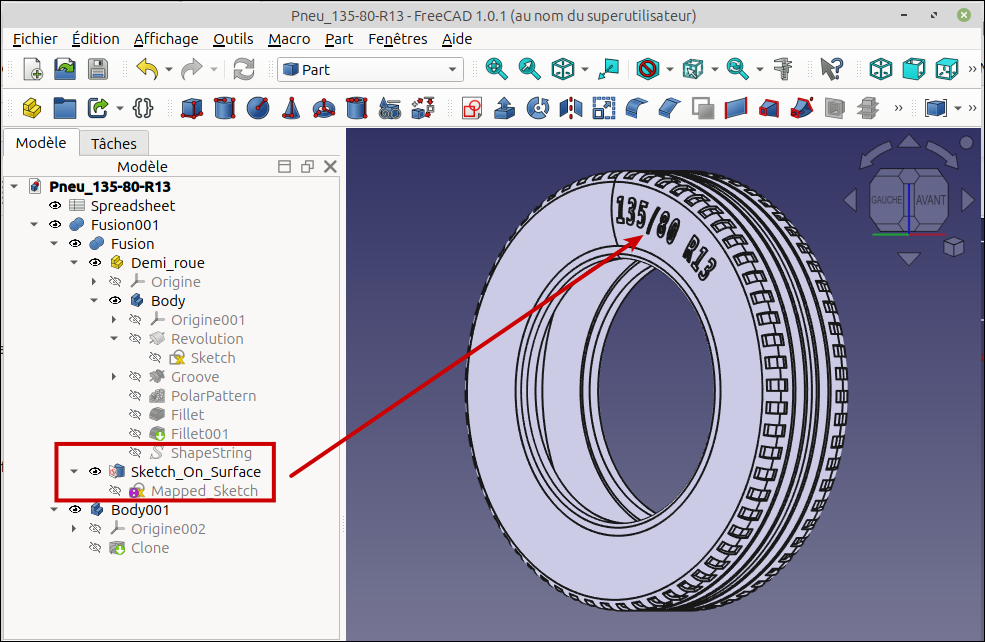This screenshot has height=642, width=985.
Task: Undo the last action
Action: coord(147,69)
